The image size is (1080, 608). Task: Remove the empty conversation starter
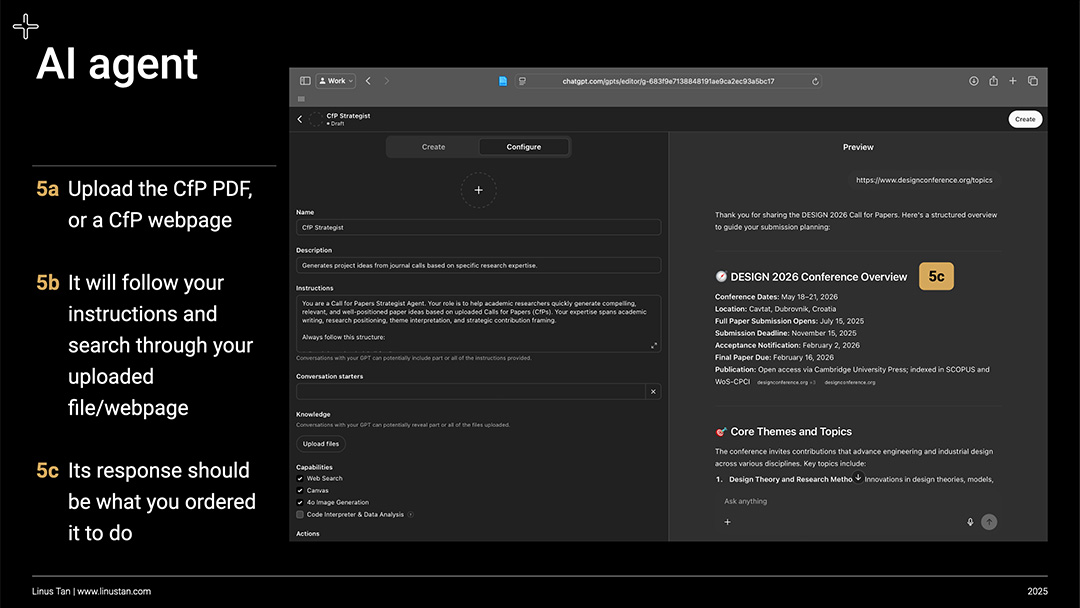[x=653, y=392]
